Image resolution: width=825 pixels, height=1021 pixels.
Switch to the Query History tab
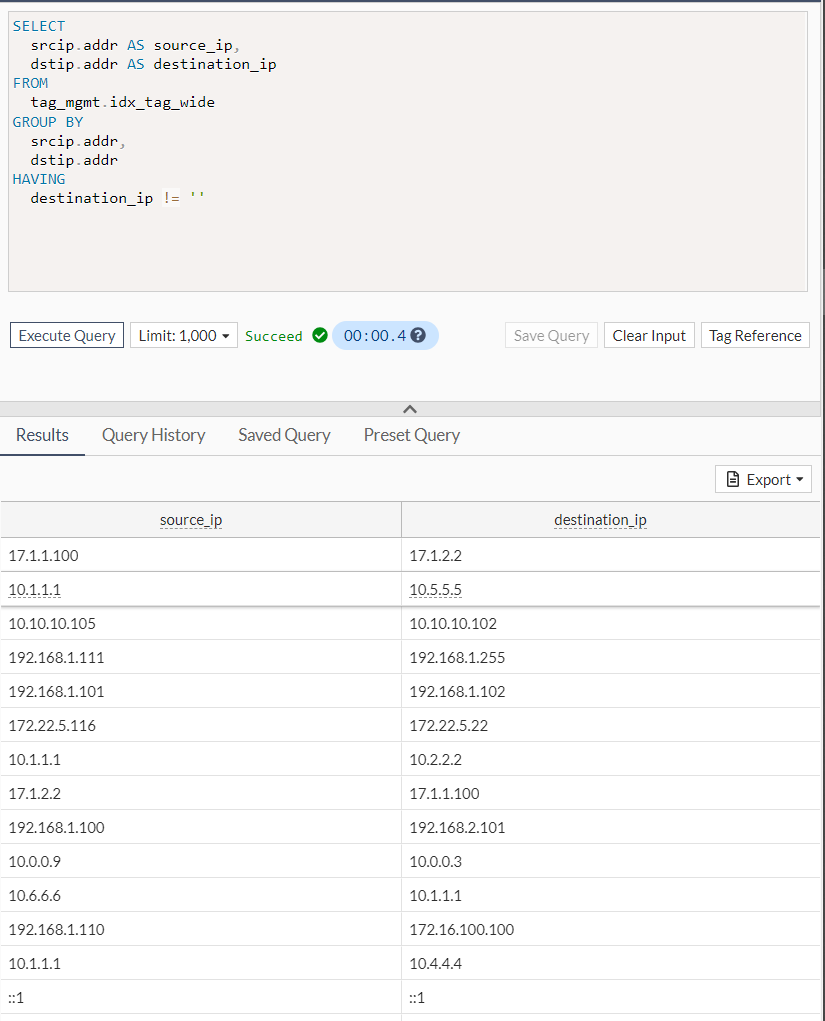153,435
